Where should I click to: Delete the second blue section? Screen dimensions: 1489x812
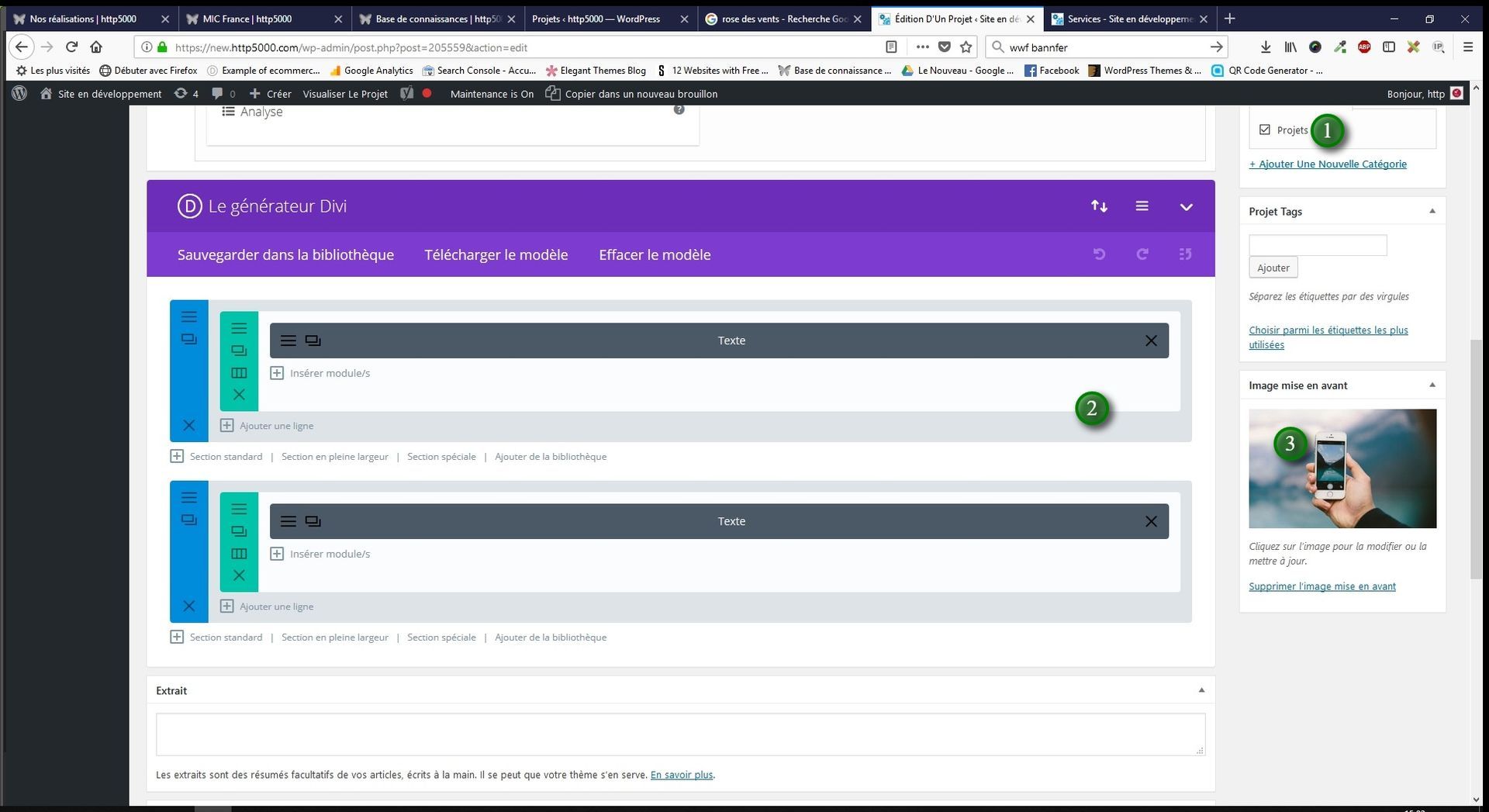pos(188,606)
